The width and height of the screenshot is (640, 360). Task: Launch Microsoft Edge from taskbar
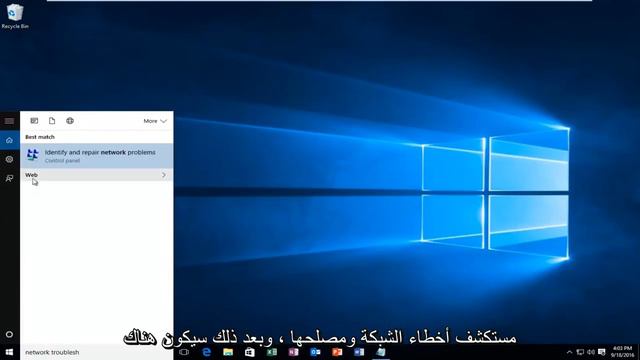click(207, 352)
